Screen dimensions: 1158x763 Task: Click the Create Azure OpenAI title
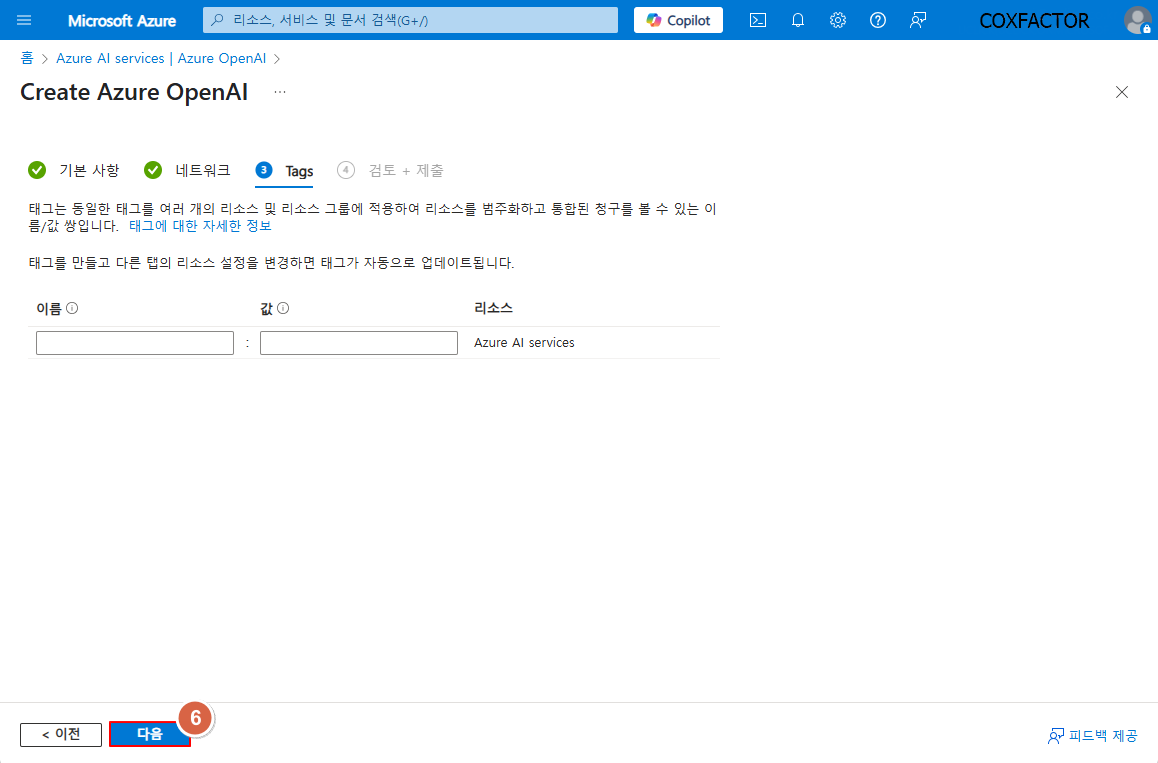(x=134, y=92)
